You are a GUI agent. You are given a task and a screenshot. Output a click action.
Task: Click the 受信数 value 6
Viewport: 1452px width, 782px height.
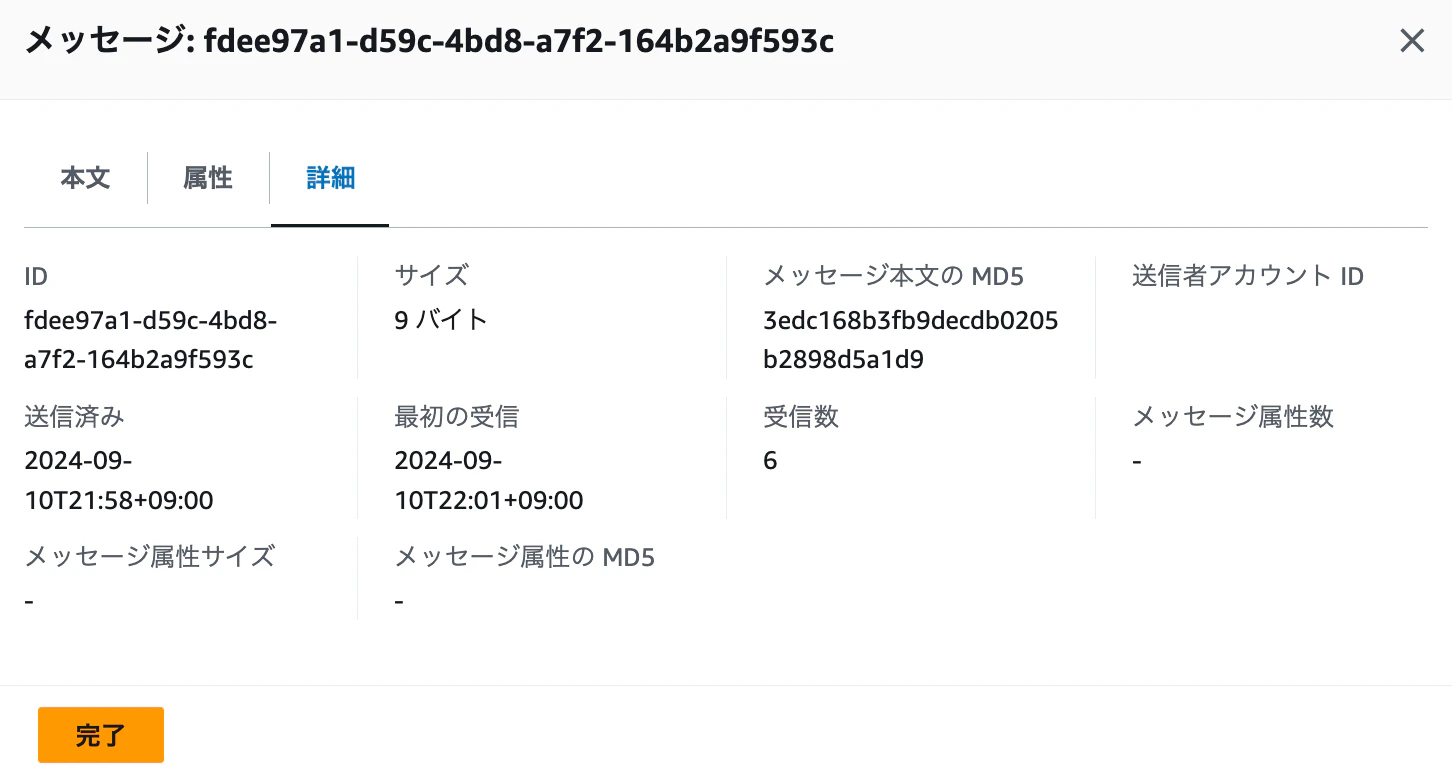tap(770, 460)
